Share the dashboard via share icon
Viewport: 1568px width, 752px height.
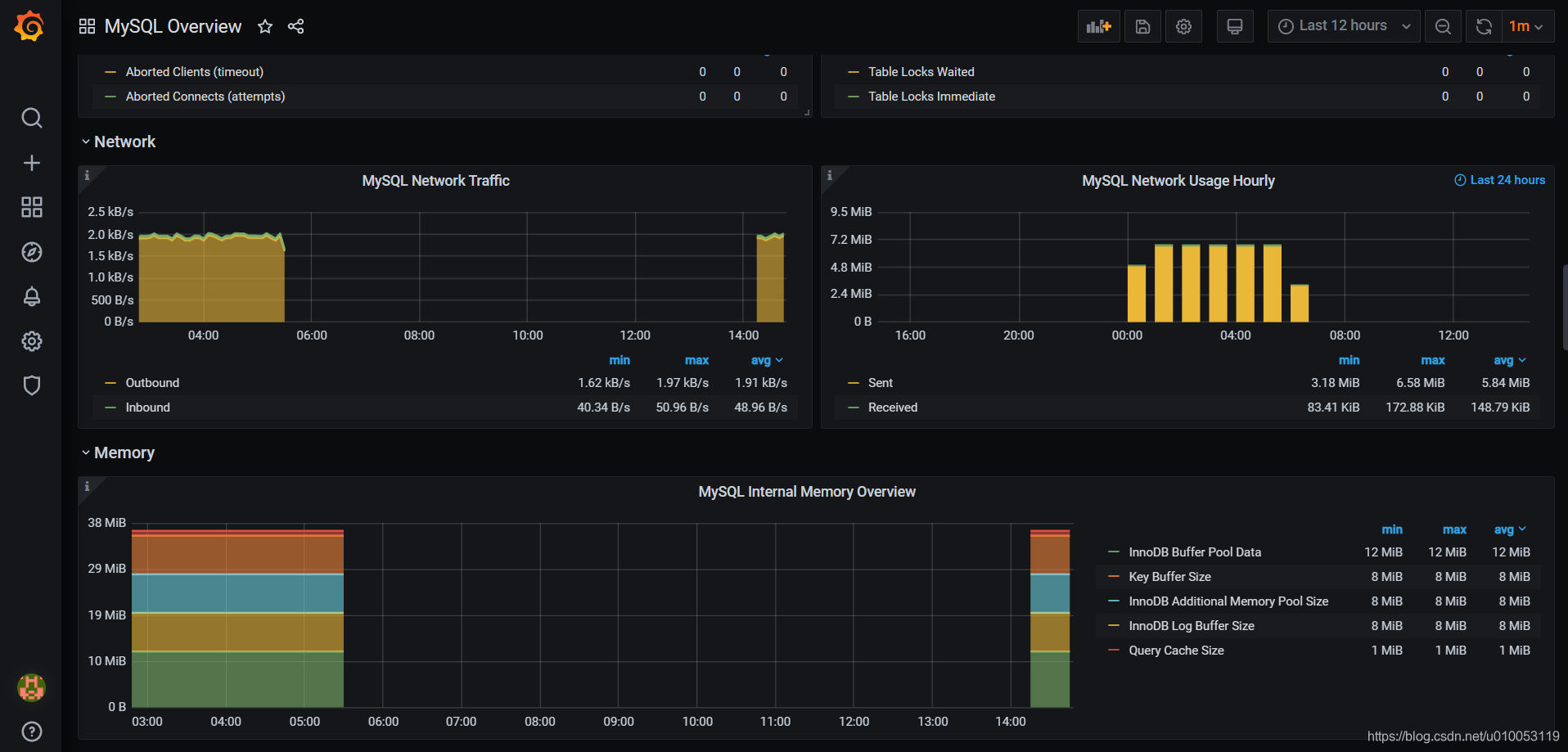pyautogui.click(x=295, y=26)
